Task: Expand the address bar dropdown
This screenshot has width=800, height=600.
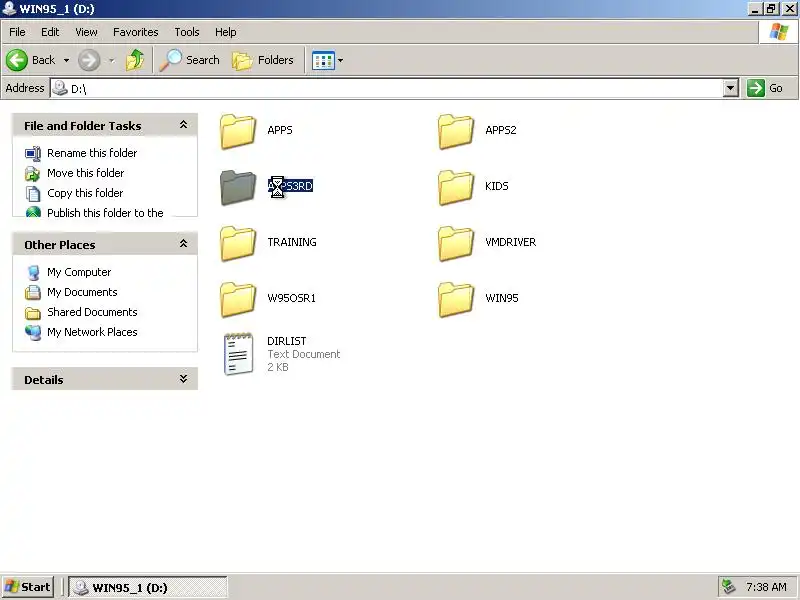Action: [x=731, y=88]
